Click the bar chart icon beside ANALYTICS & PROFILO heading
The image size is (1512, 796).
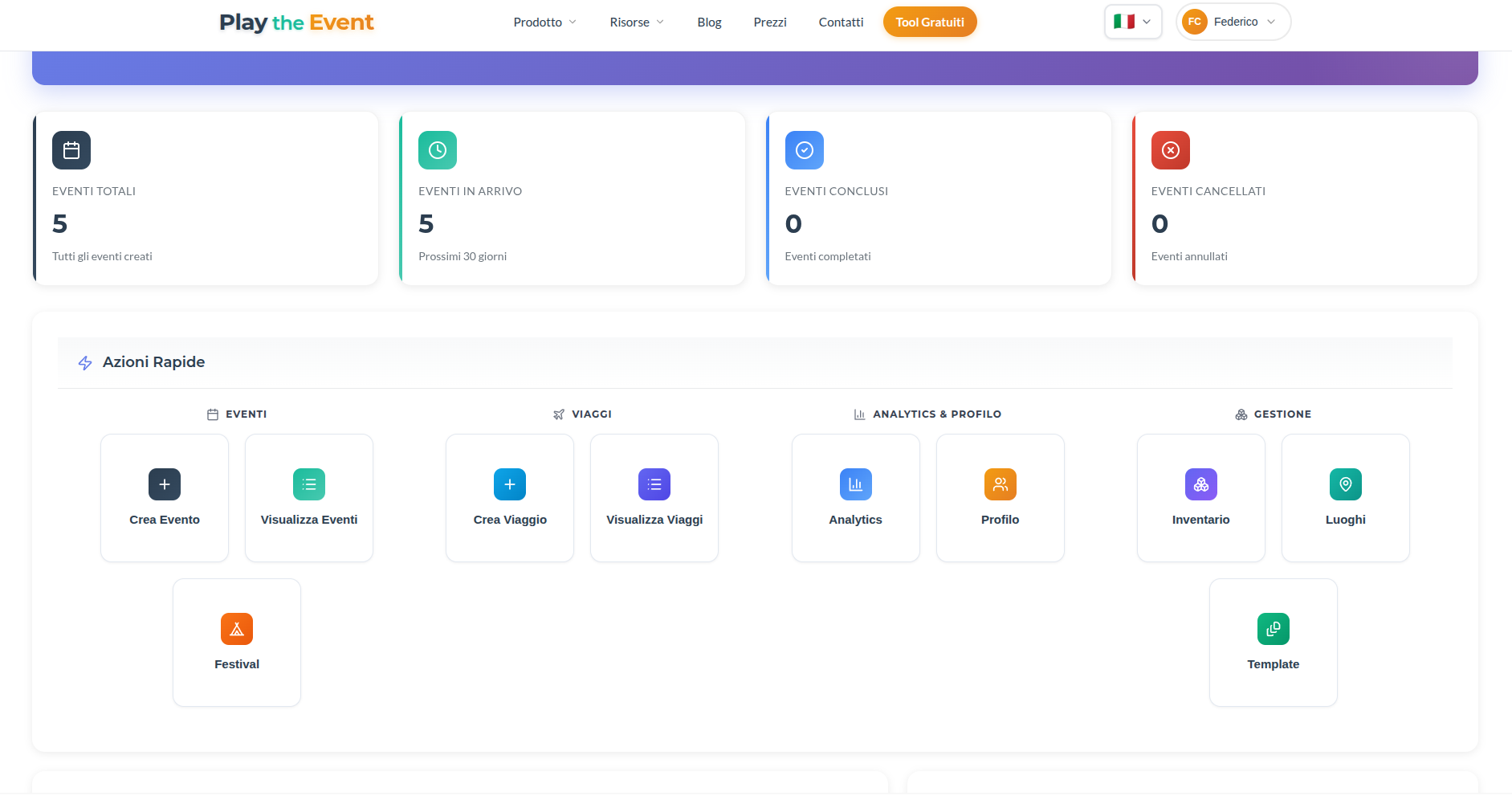[x=859, y=414]
